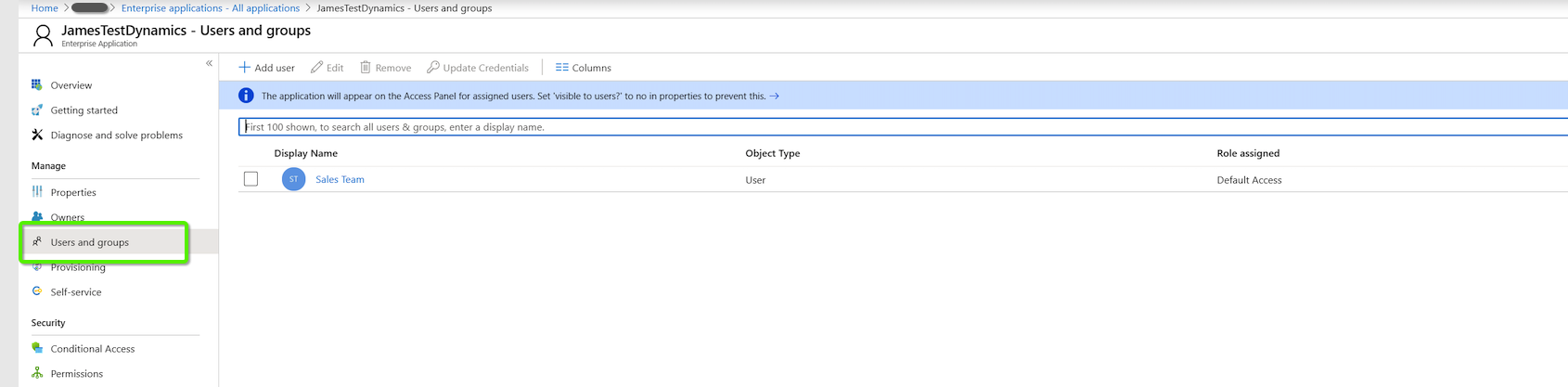Open the Sales Team user link
The width and height of the screenshot is (1568, 387).
coord(340,179)
